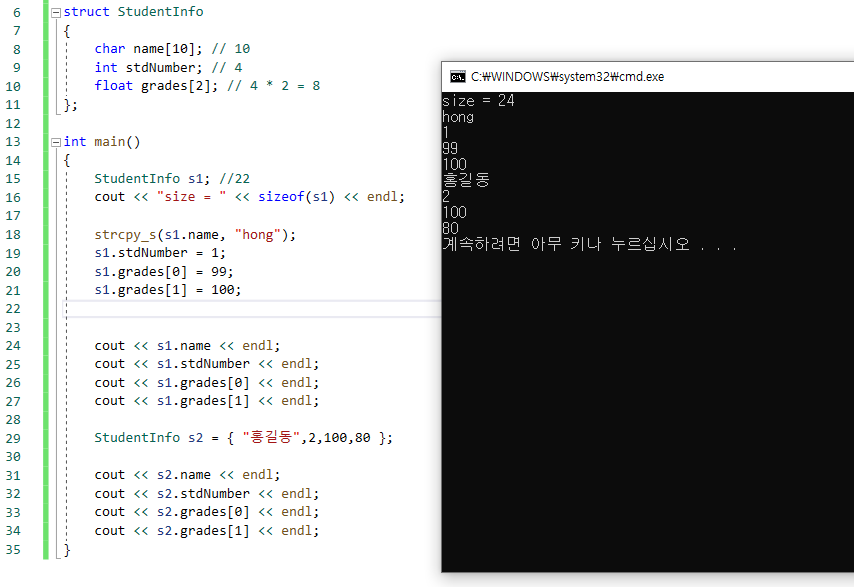Screen dimensions: 854x587
Task: Click the '//22' comment on line 15
Action: tap(235, 179)
